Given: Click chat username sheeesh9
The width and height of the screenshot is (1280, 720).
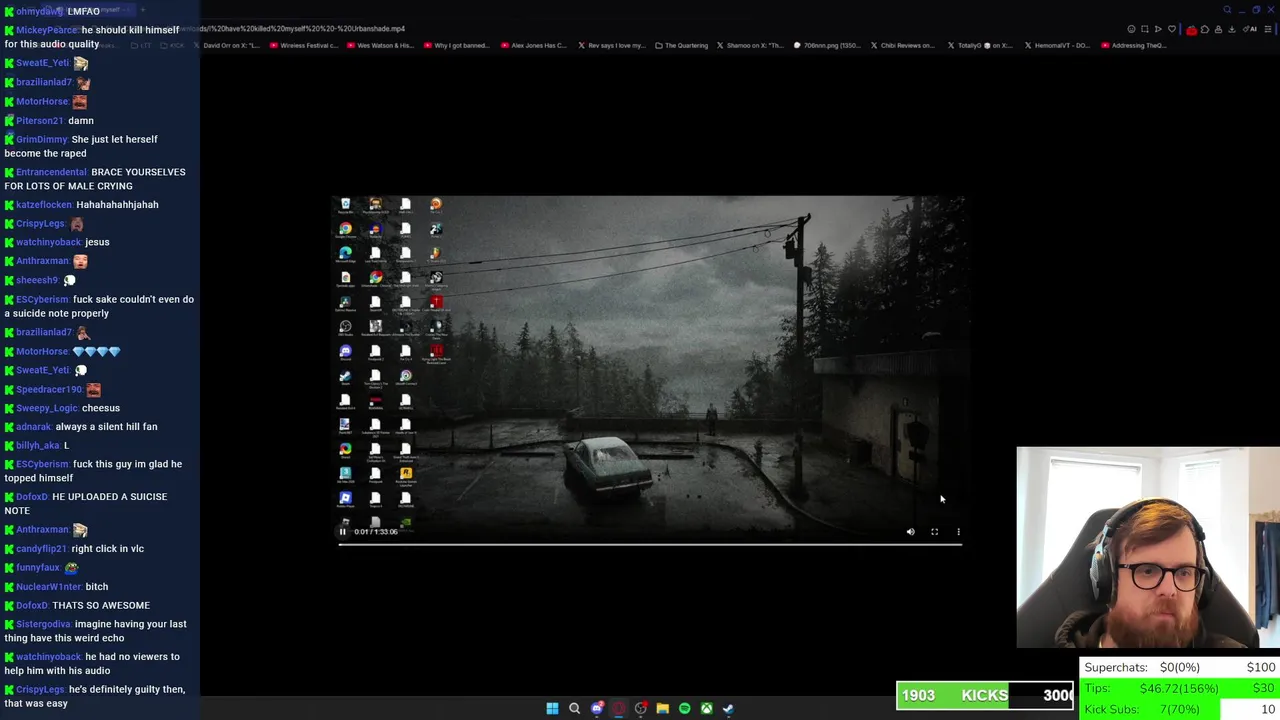Looking at the screenshot, I should tap(37, 280).
